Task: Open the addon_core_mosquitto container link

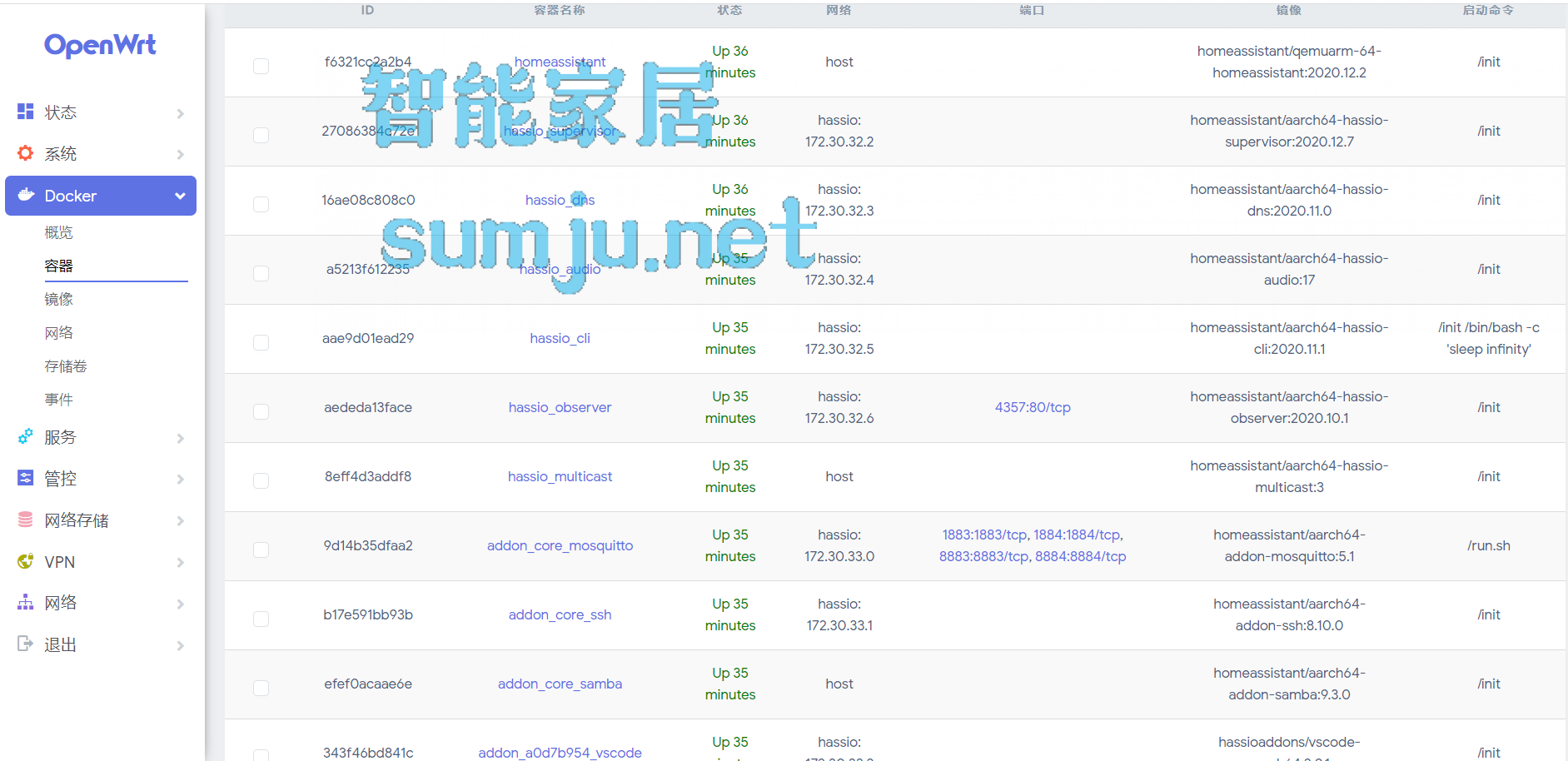Action: (560, 545)
